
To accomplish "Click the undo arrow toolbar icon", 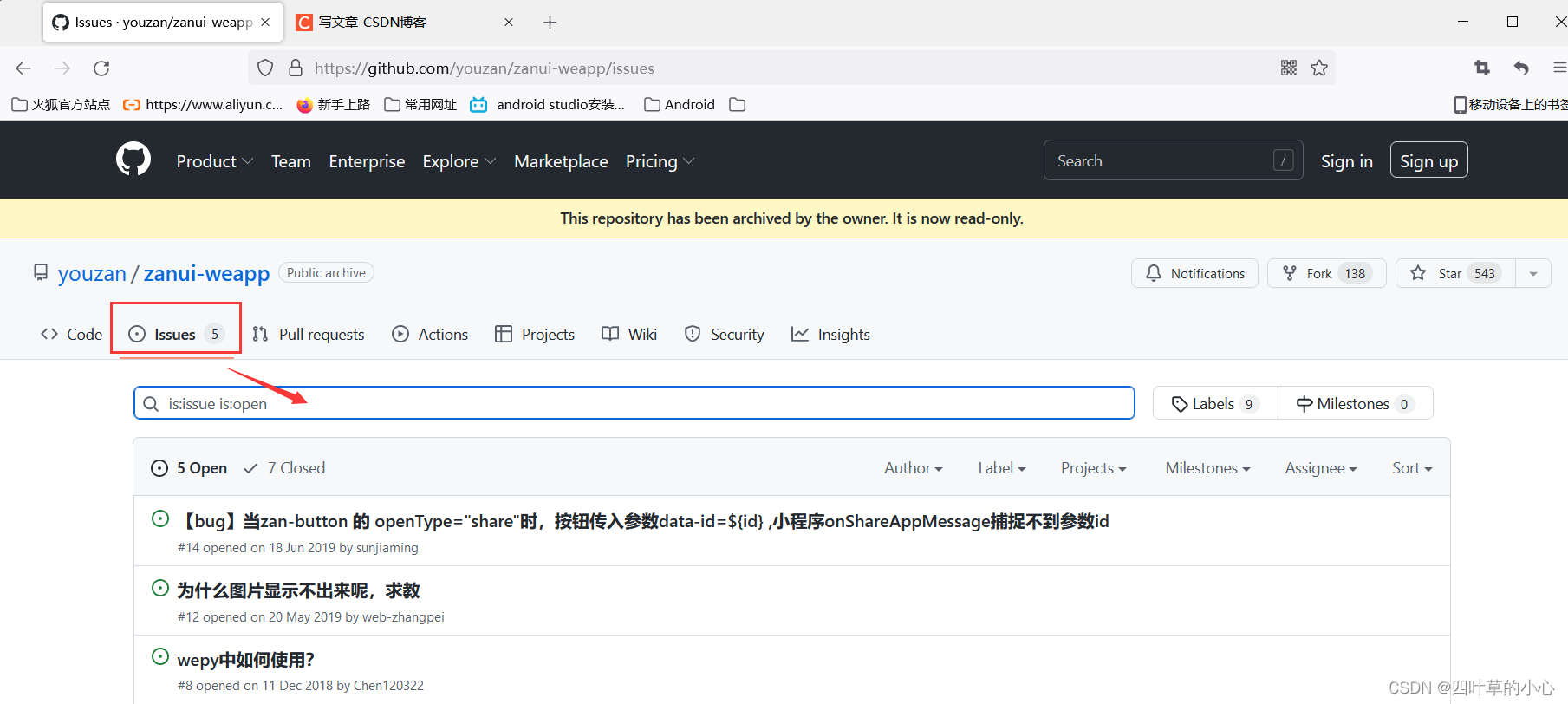I will (x=1521, y=68).
